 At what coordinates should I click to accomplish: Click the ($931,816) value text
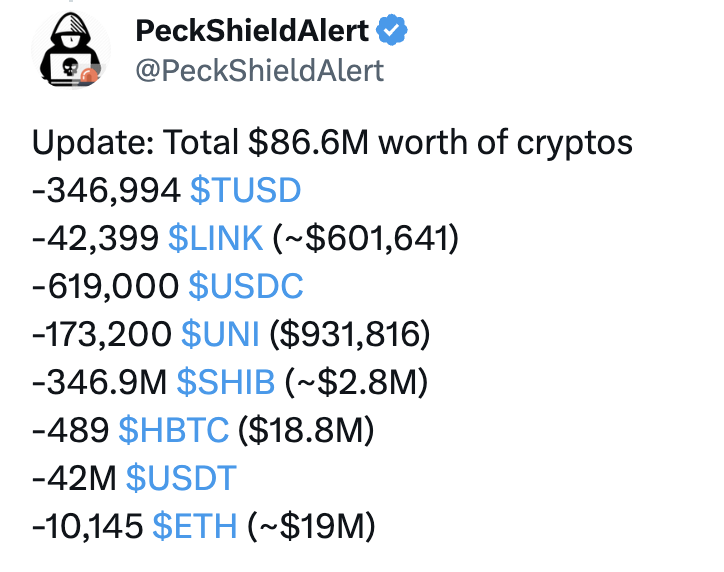(x=349, y=334)
